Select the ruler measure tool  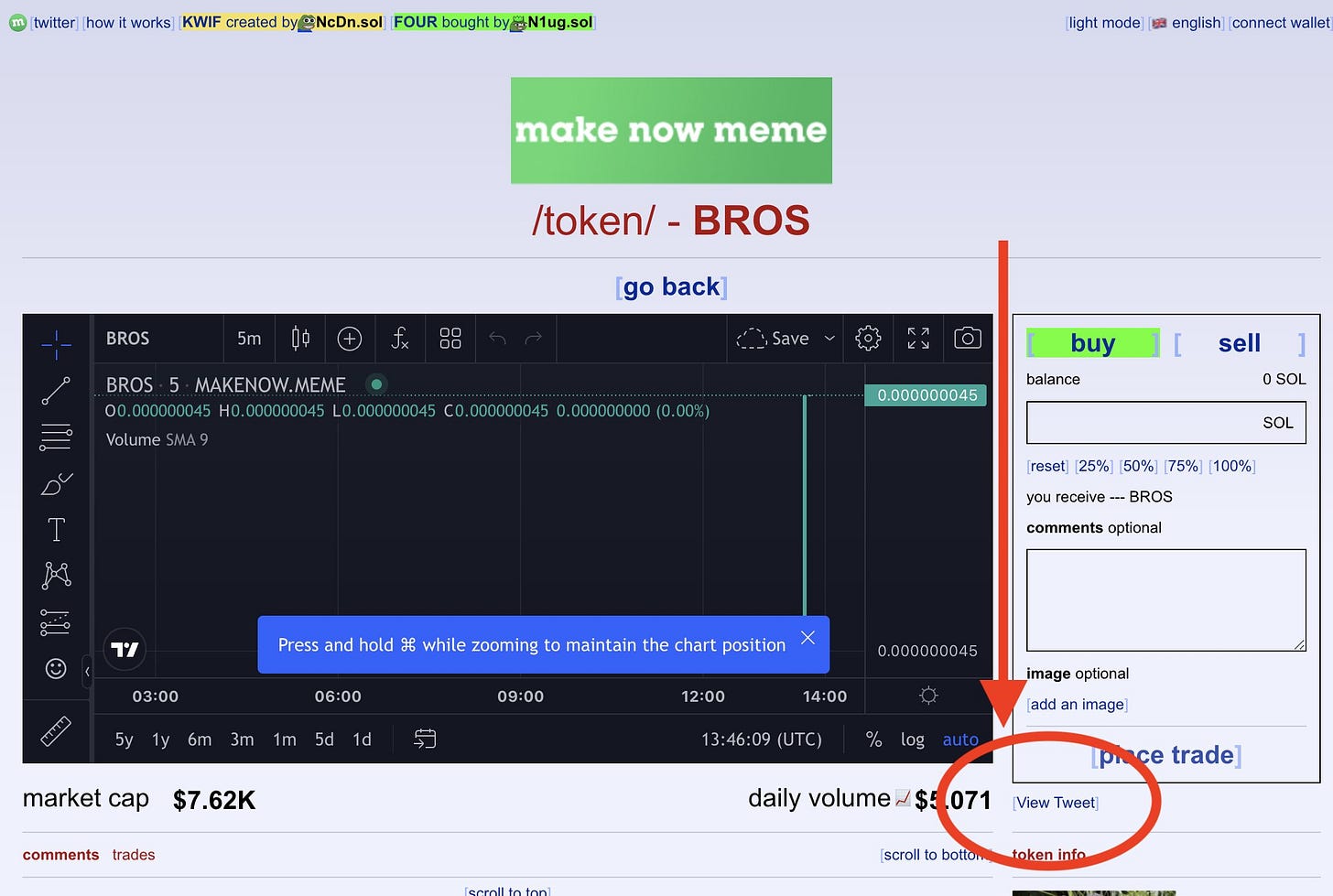[56, 731]
